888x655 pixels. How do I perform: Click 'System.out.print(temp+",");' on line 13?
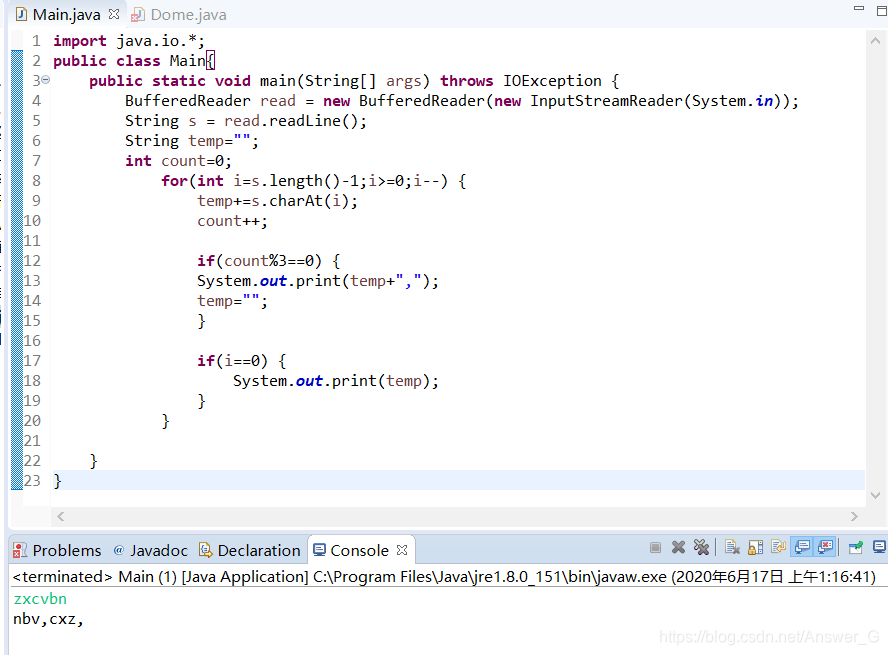318,281
